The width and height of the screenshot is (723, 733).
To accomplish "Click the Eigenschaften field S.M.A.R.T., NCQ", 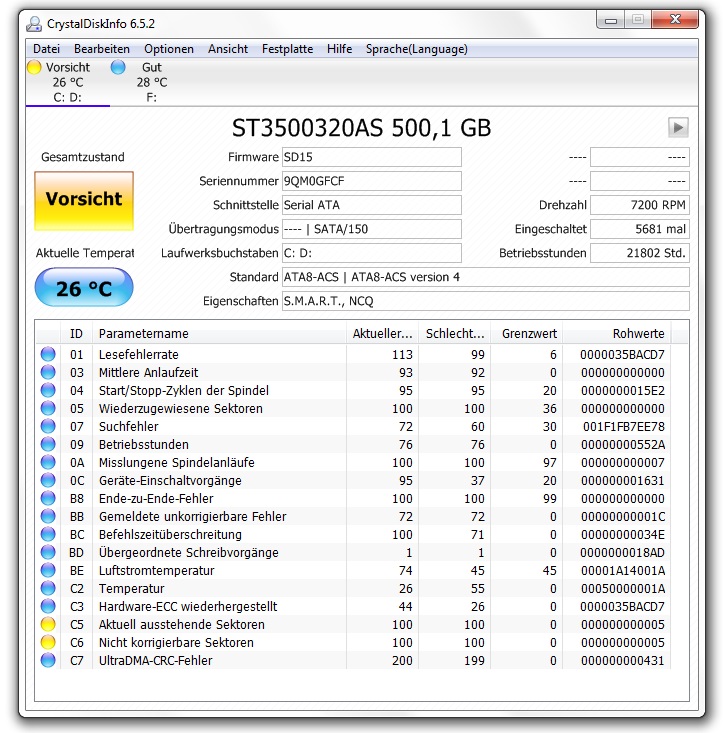I will click(x=486, y=301).
